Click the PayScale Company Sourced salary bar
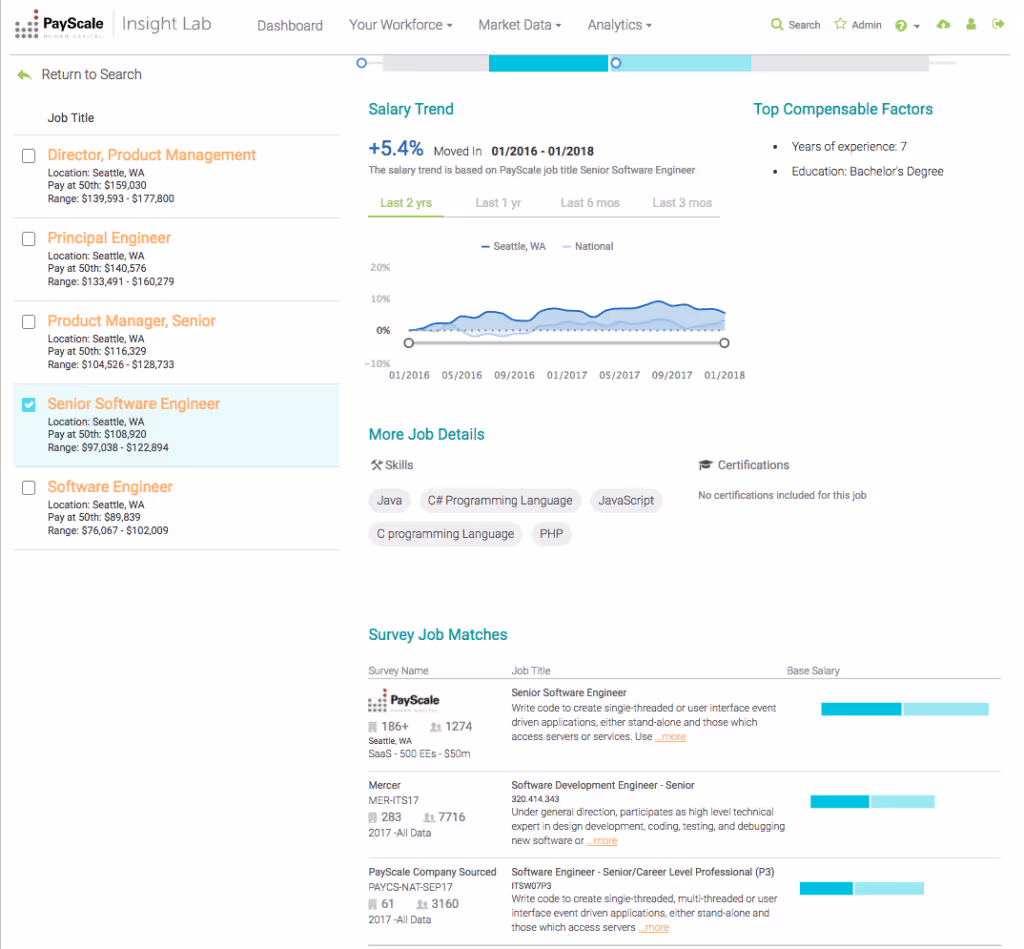 point(862,888)
